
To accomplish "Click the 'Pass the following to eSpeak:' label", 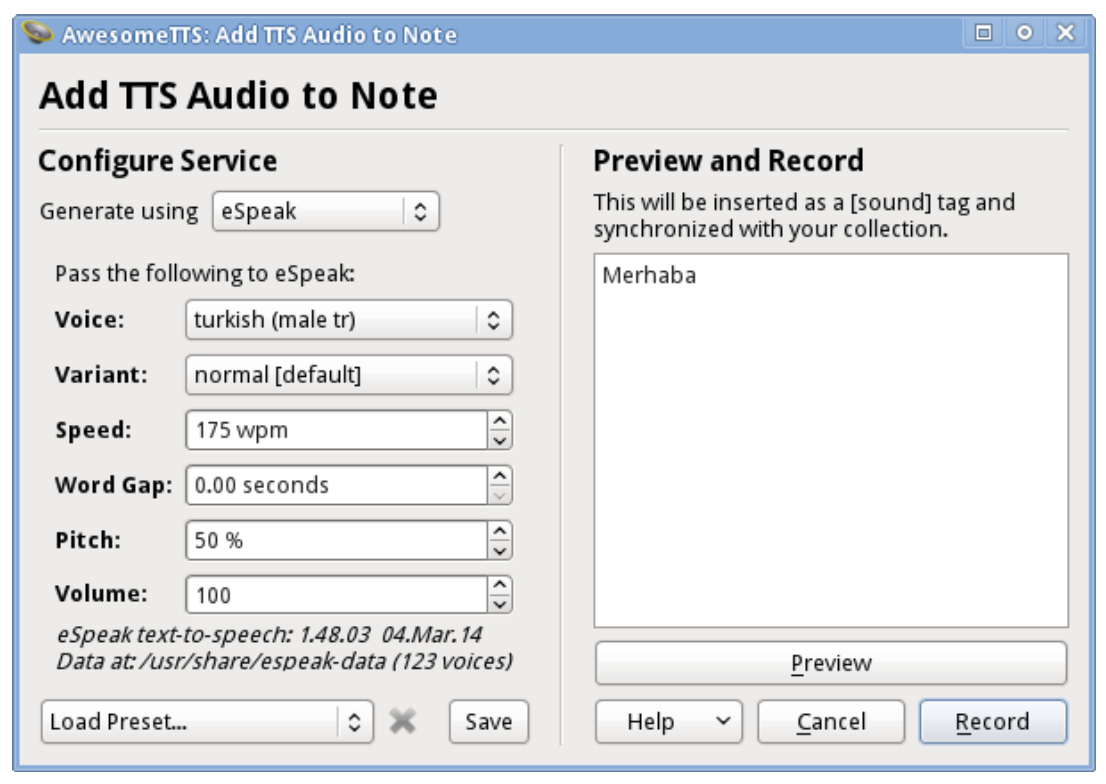I will pyautogui.click(x=205, y=273).
